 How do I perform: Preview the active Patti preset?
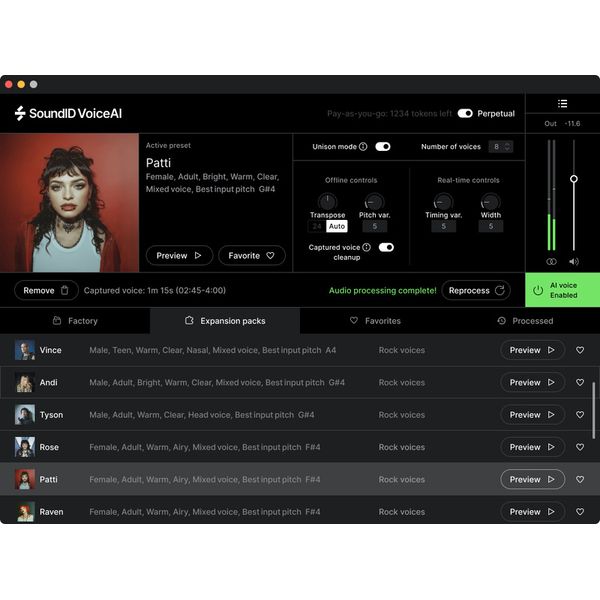pos(179,255)
